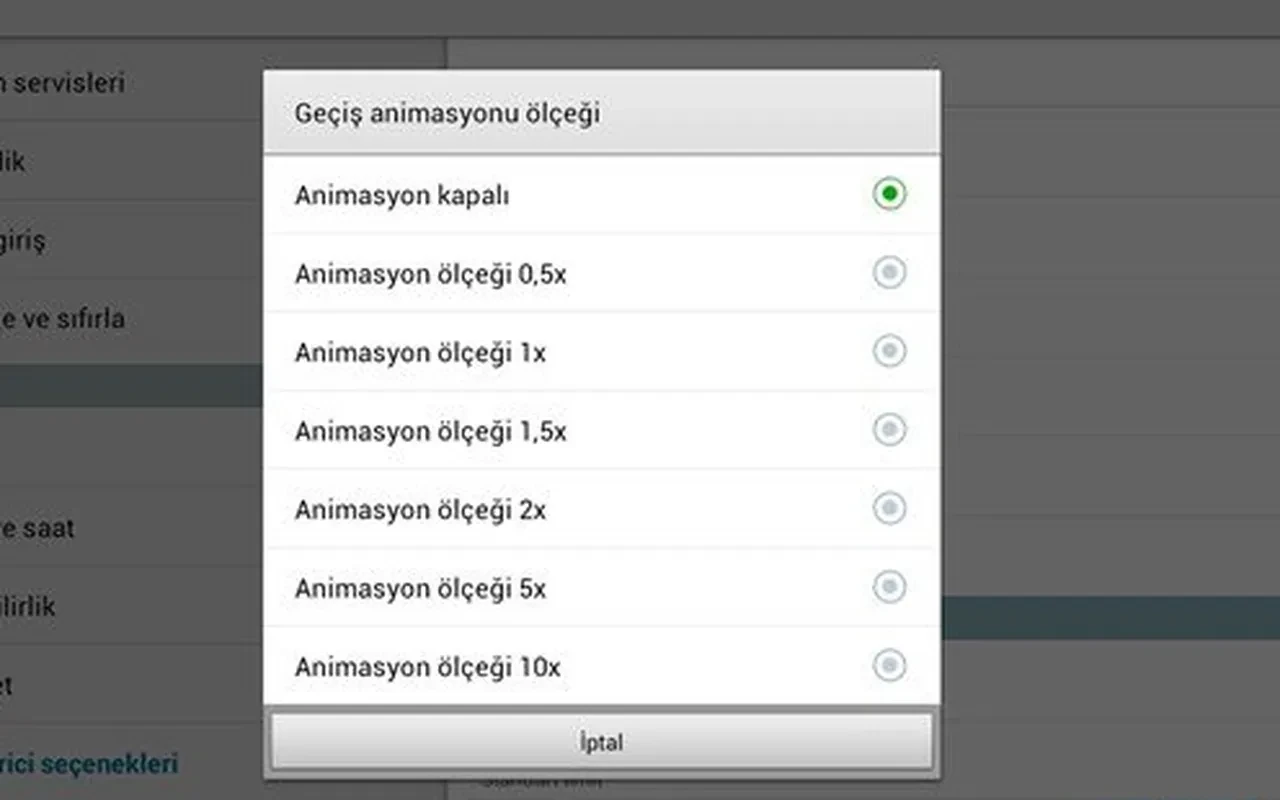This screenshot has width=1280, height=800.
Task: Tap the dialog title "Geçiş animasyonu ölçeği"
Action: click(x=448, y=113)
